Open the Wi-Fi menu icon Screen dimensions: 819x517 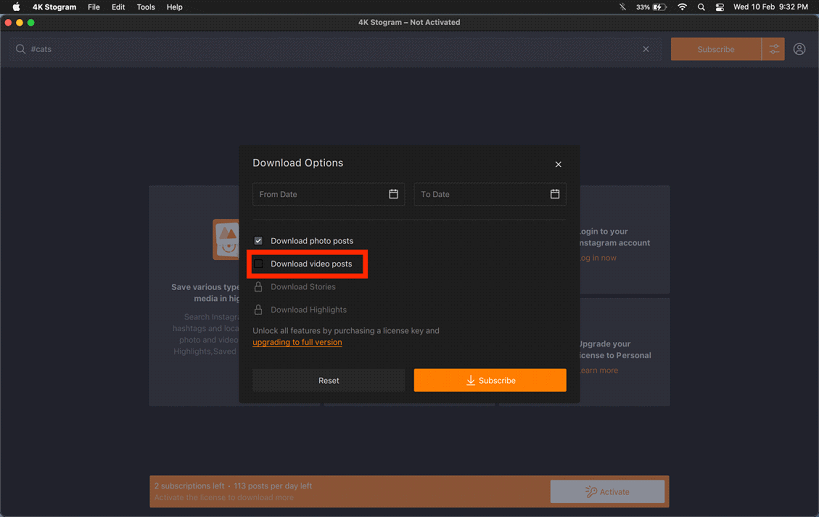[x=682, y=7]
